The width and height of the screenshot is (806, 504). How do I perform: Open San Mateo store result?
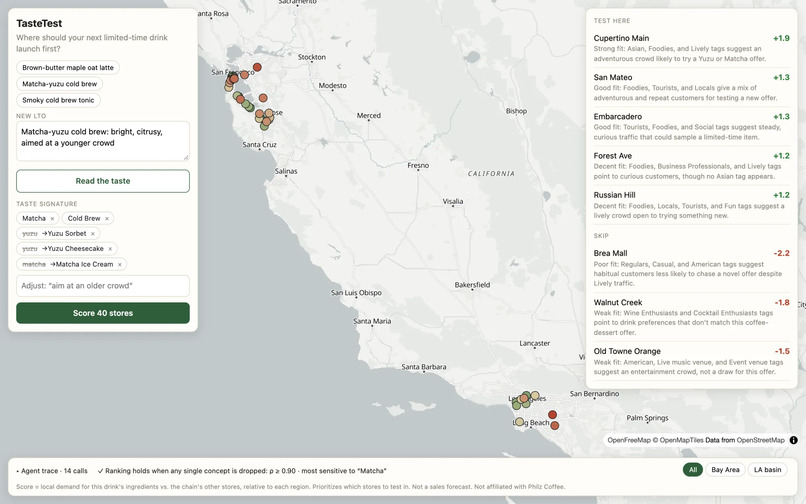(x=691, y=87)
